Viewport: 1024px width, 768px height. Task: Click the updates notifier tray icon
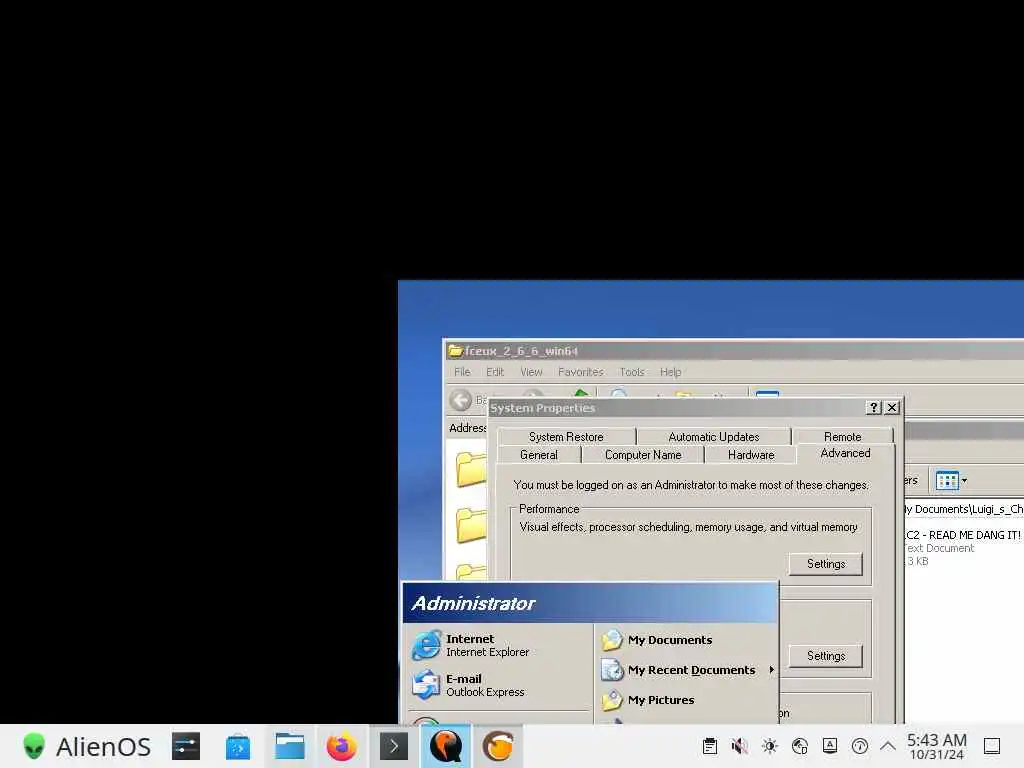[860, 746]
